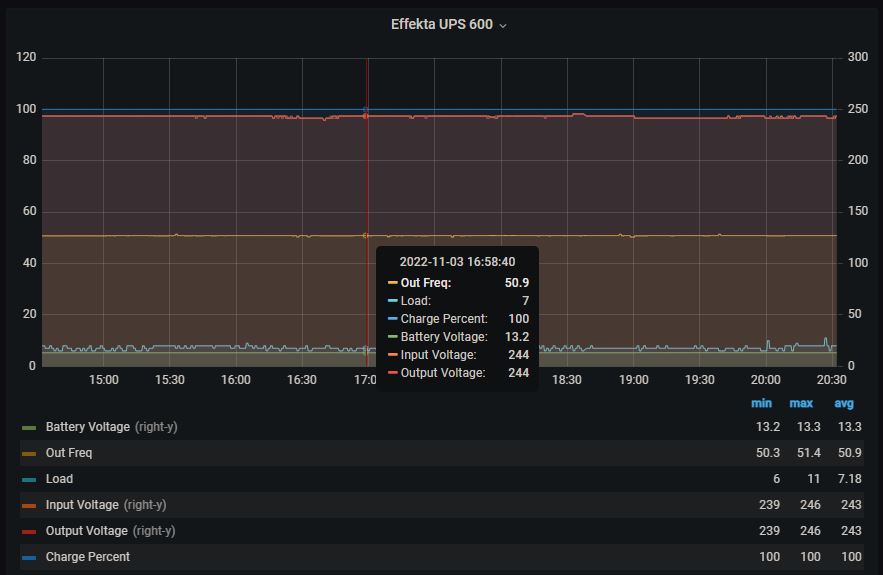Screen dimensions: 883x575
Task: Toggle the Out Freq series in the legend
Action: (69, 453)
